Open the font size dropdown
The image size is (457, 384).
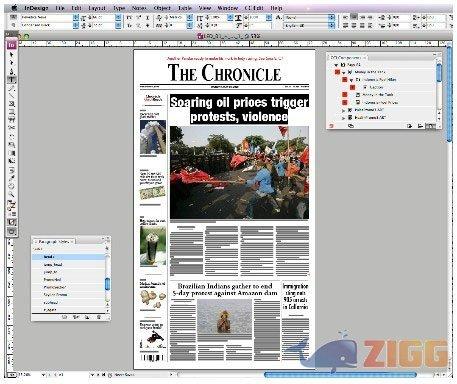coord(118,17)
